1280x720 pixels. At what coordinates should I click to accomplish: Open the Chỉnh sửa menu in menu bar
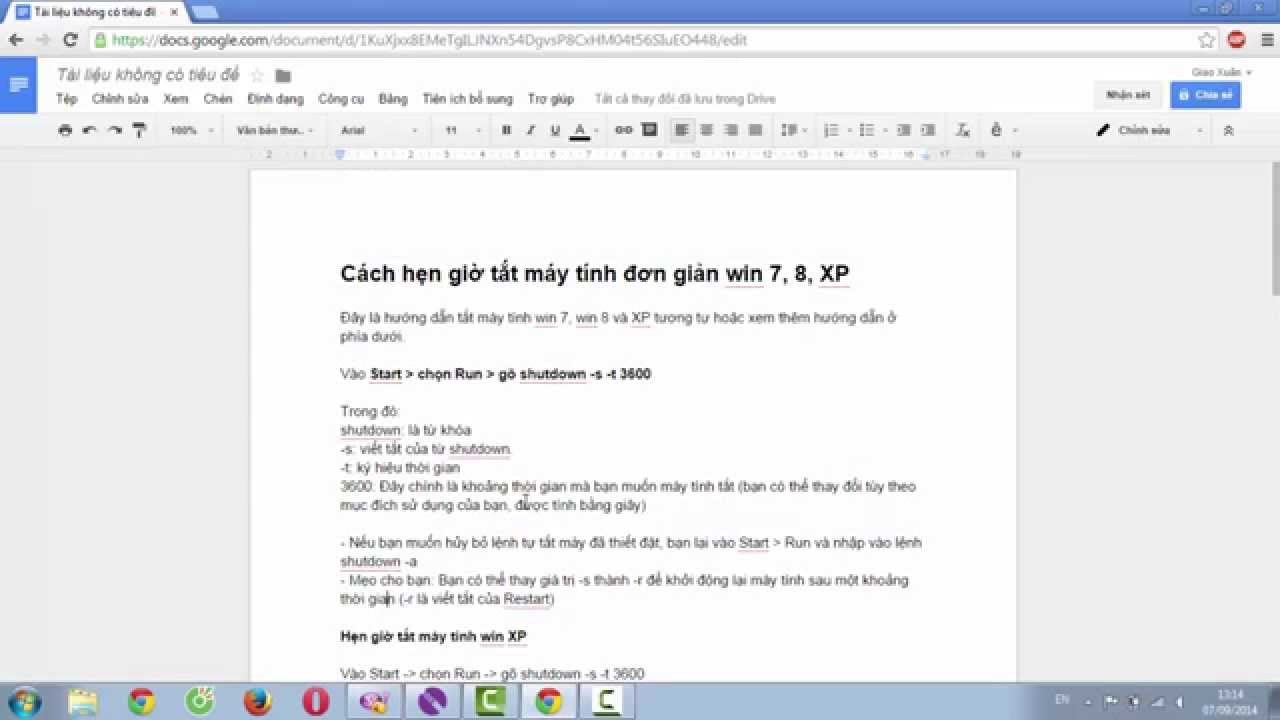pyautogui.click(x=120, y=99)
